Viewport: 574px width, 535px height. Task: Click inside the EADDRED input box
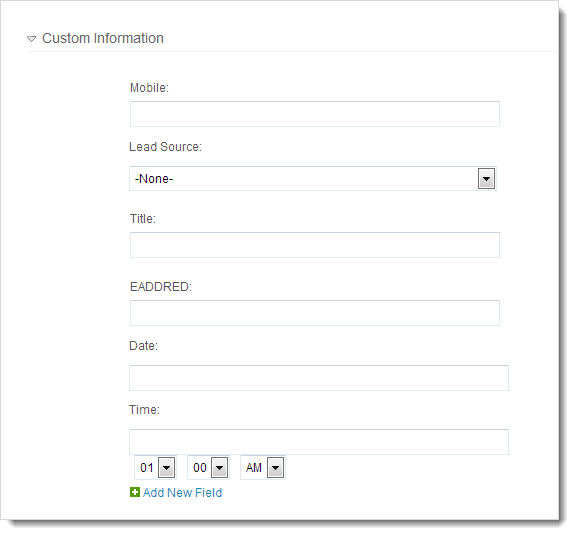(x=315, y=313)
